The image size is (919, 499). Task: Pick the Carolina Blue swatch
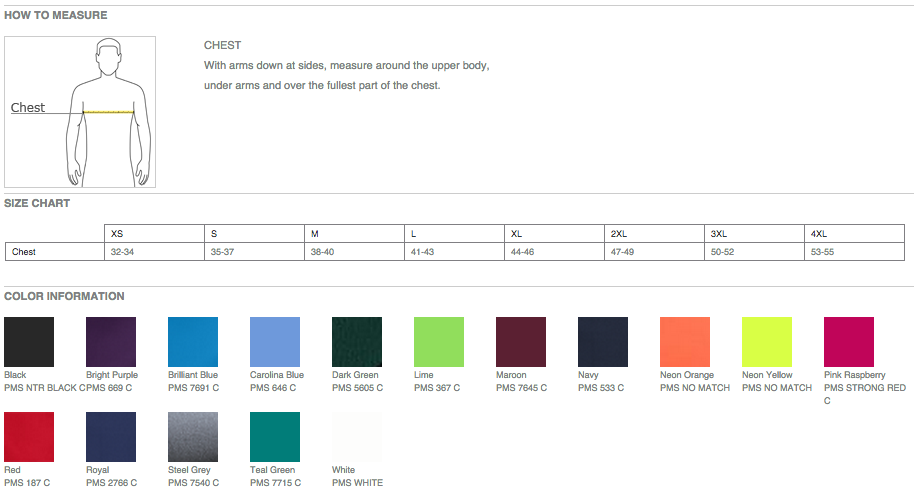point(275,342)
